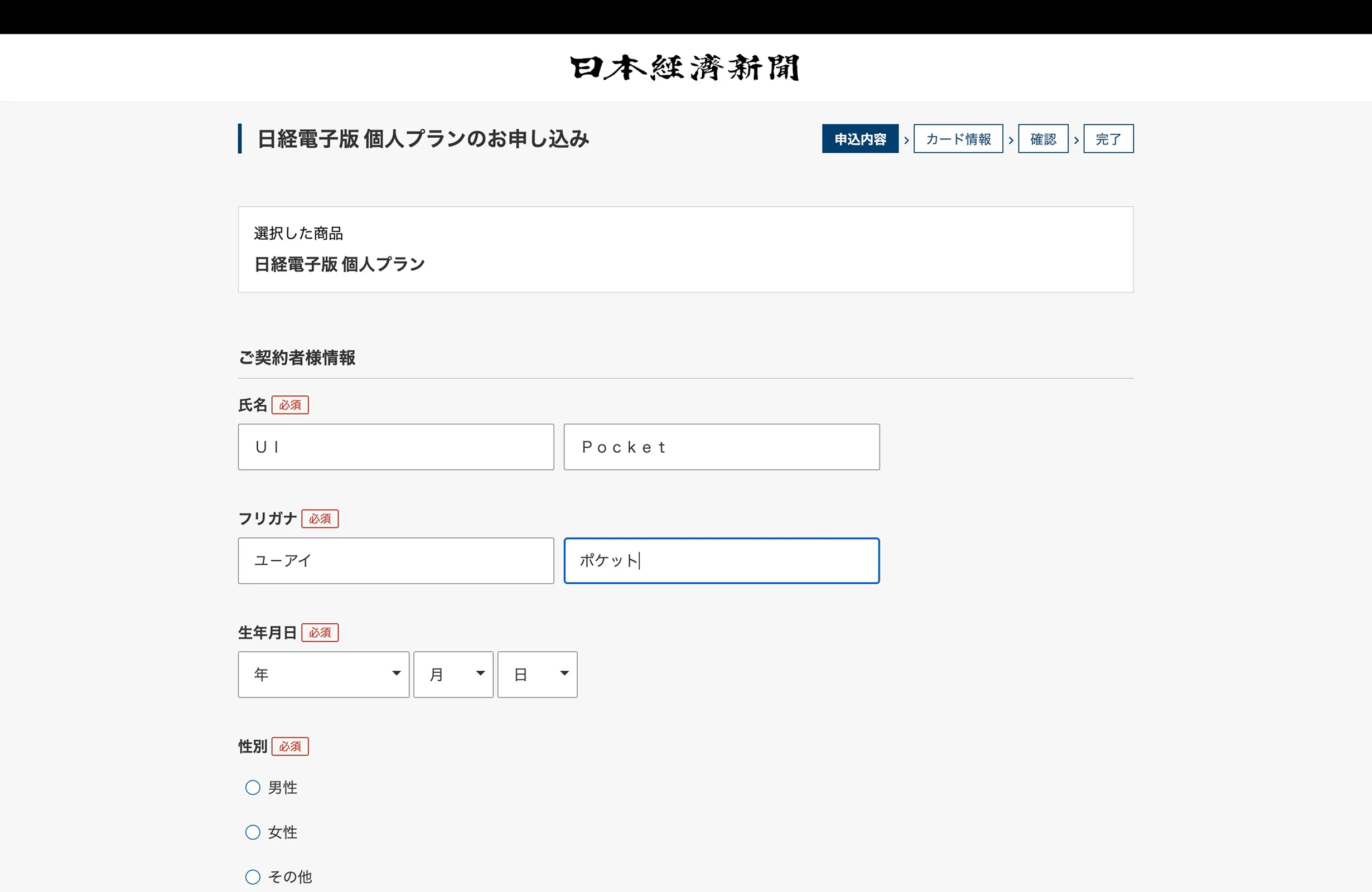Focus the family name field containing U I

396,447
